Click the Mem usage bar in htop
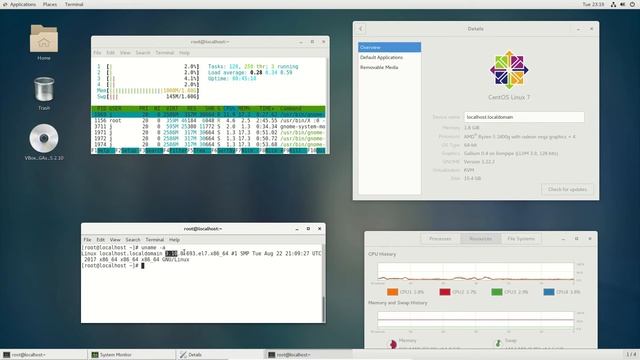This screenshot has width=640, height=360. pos(148,91)
